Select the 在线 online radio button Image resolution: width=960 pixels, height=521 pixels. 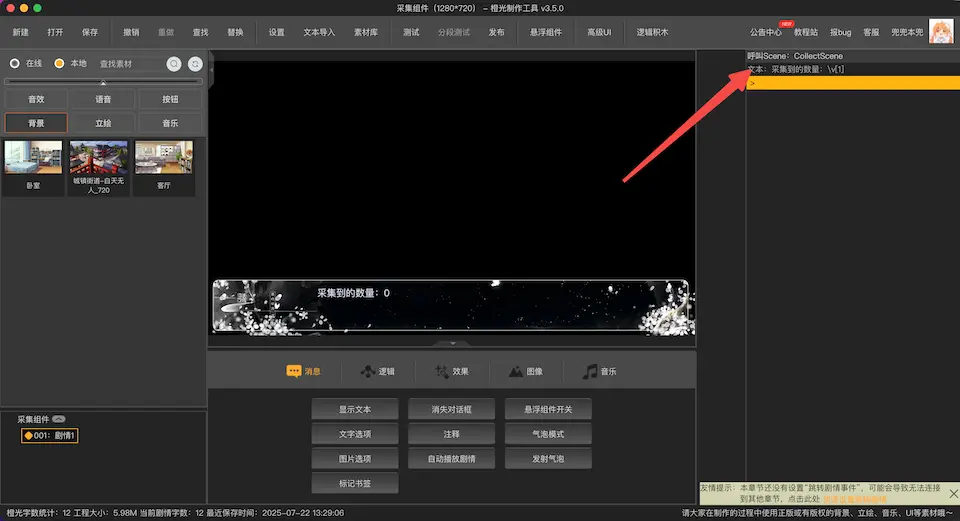(15, 64)
